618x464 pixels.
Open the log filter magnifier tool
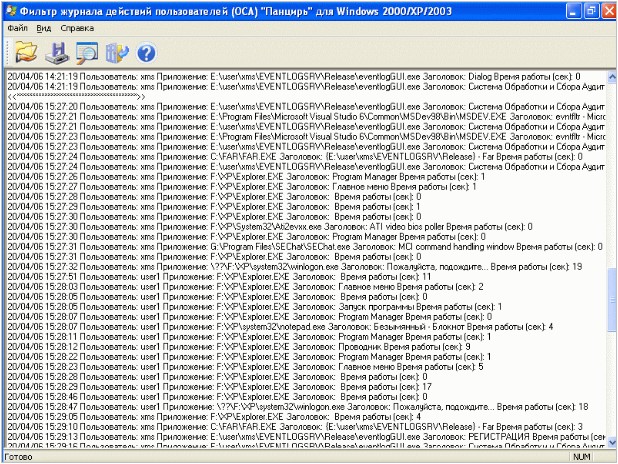coord(86,52)
